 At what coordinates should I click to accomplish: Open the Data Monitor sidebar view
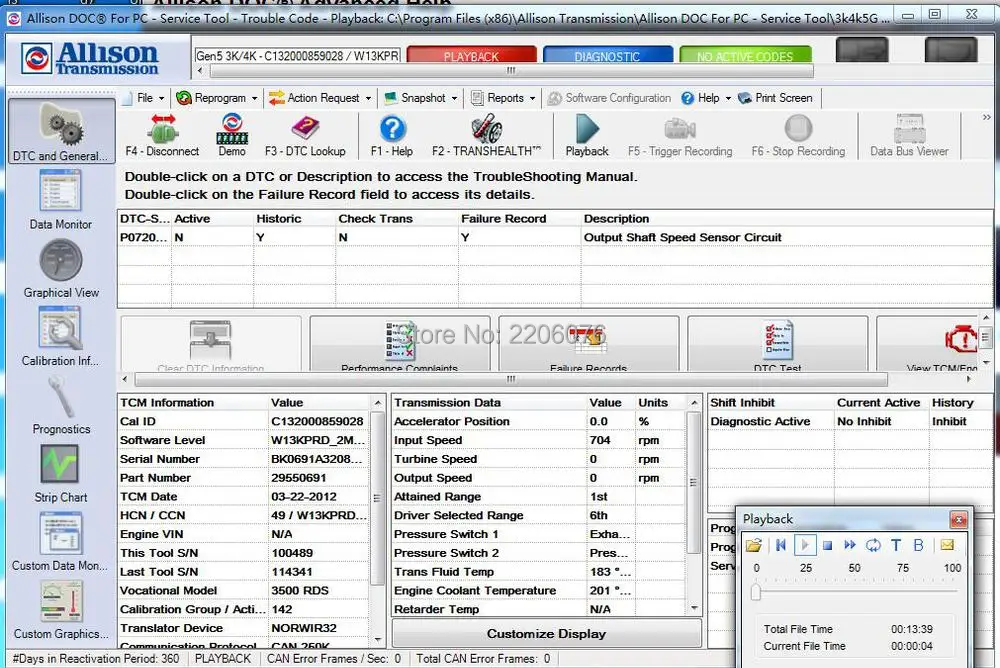click(61, 199)
